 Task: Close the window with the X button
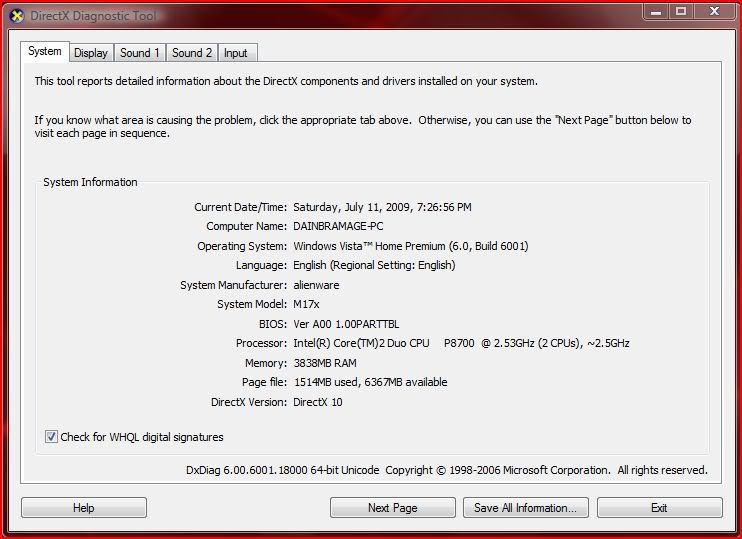(715, 11)
